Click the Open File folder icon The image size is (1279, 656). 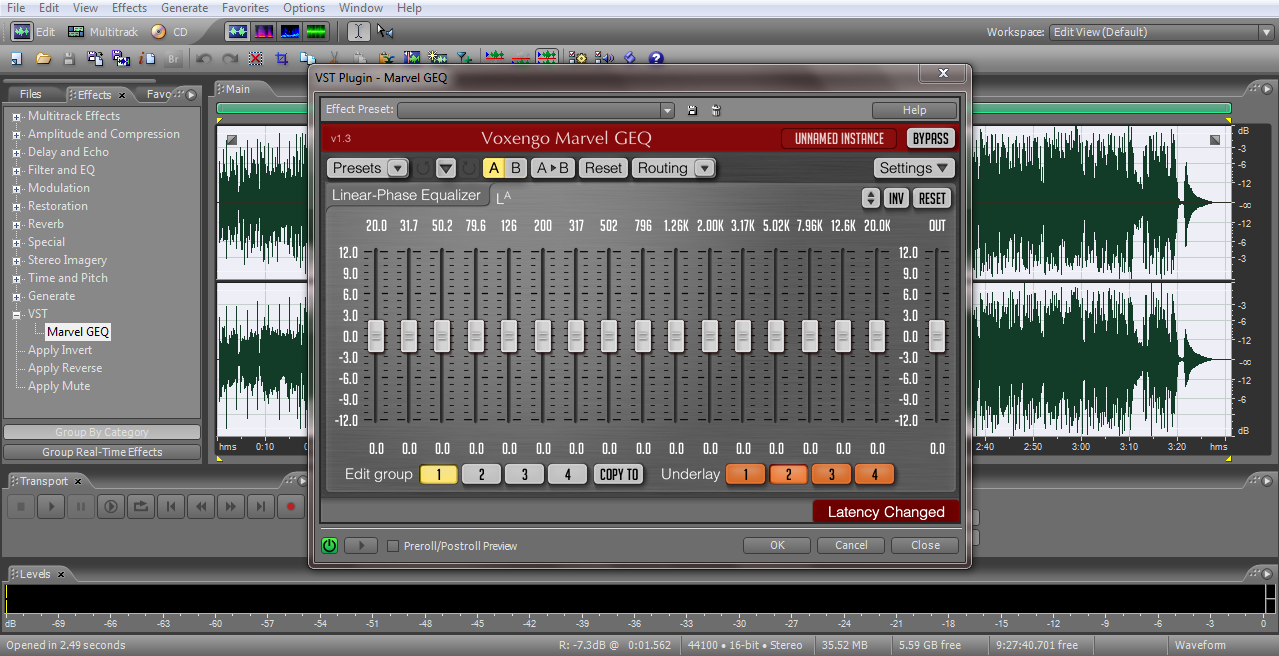tap(43, 58)
